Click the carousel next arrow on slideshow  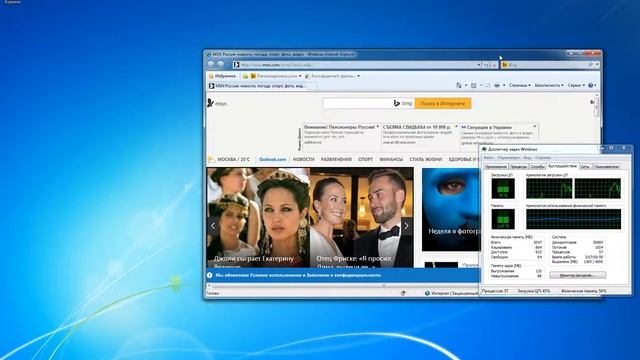click(x=406, y=226)
